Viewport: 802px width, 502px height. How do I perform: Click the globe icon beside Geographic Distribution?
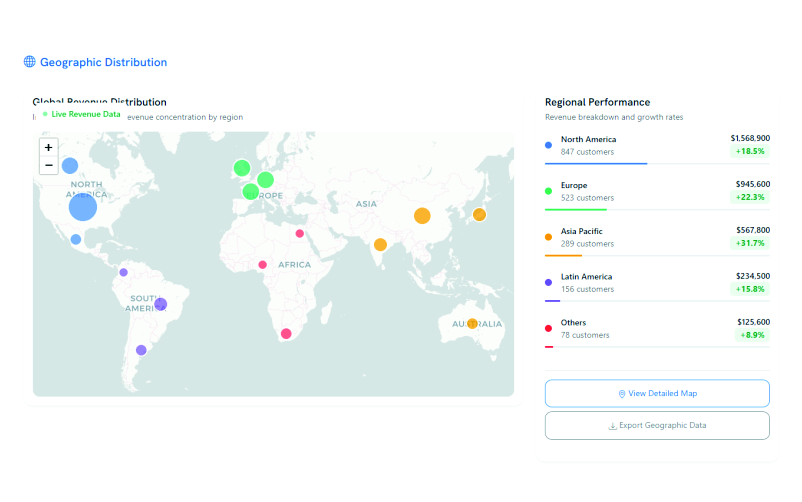(30, 62)
